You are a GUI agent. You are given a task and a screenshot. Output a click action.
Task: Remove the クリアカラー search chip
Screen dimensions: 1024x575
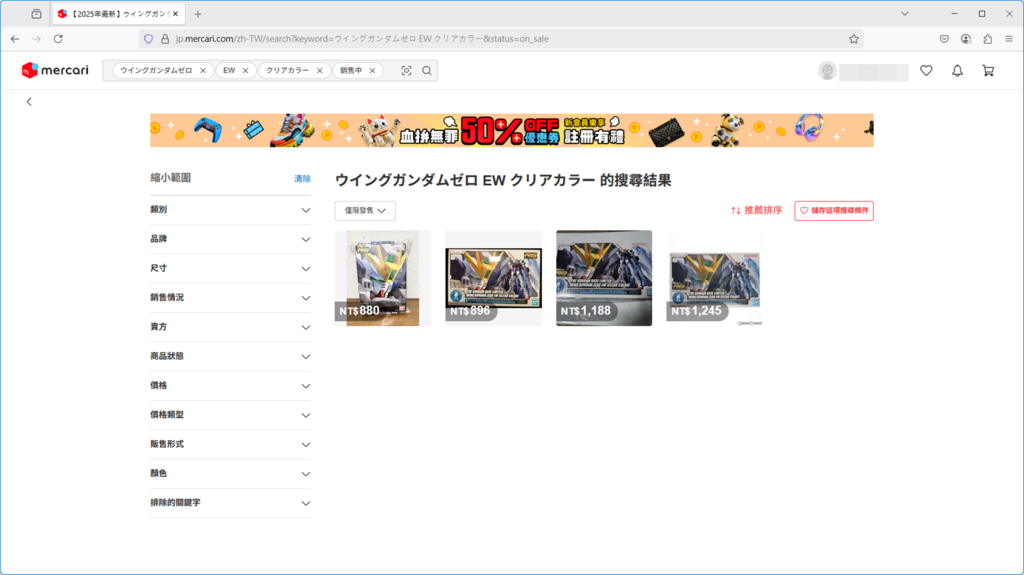[319, 71]
